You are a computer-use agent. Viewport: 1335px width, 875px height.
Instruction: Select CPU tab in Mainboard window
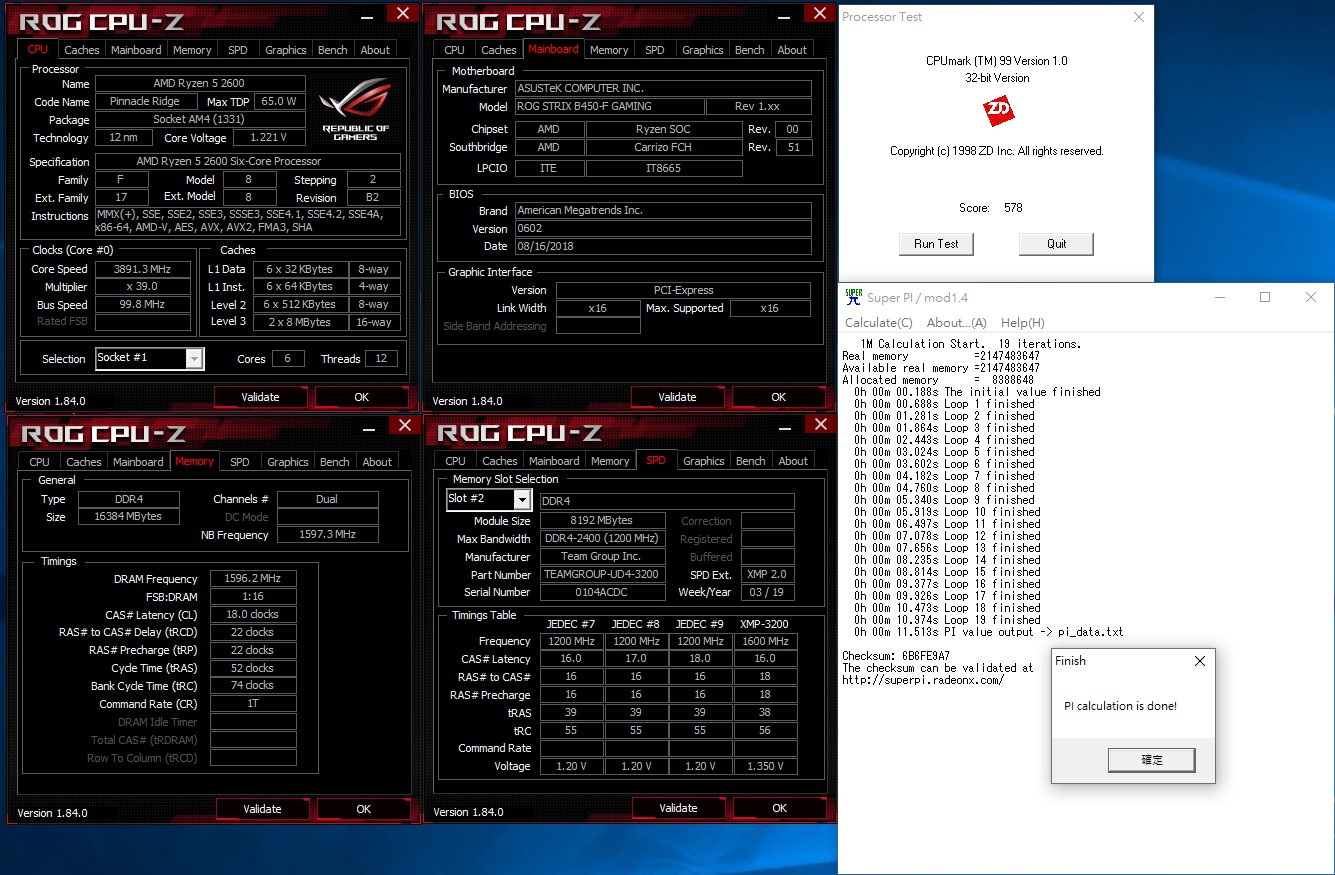454,50
